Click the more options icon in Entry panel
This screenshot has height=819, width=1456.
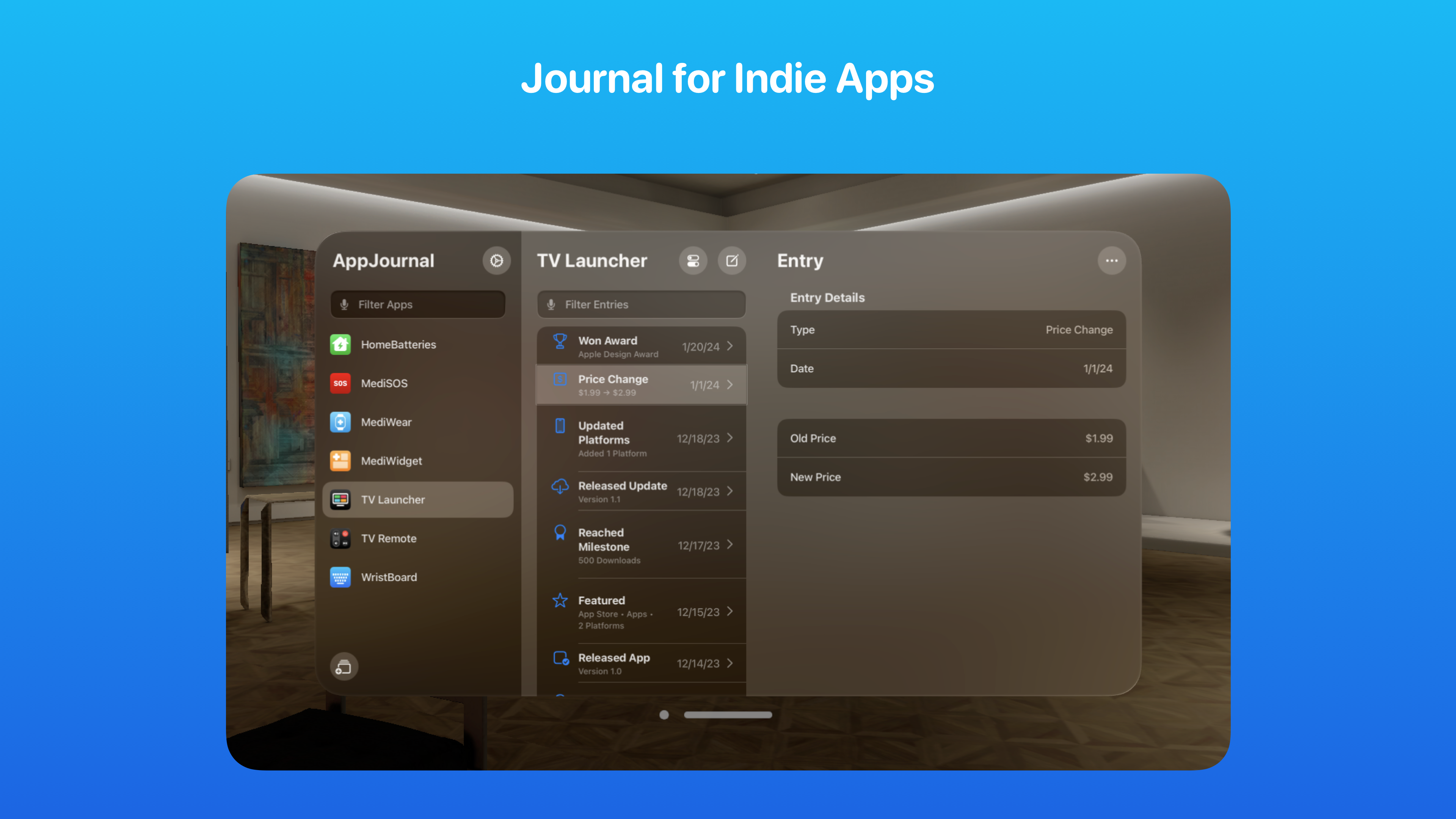tap(1112, 260)
